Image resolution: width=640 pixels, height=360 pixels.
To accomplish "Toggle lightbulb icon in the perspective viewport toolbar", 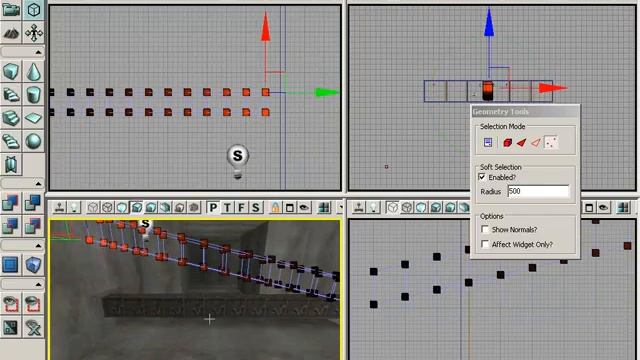I will tap(74, 207).
